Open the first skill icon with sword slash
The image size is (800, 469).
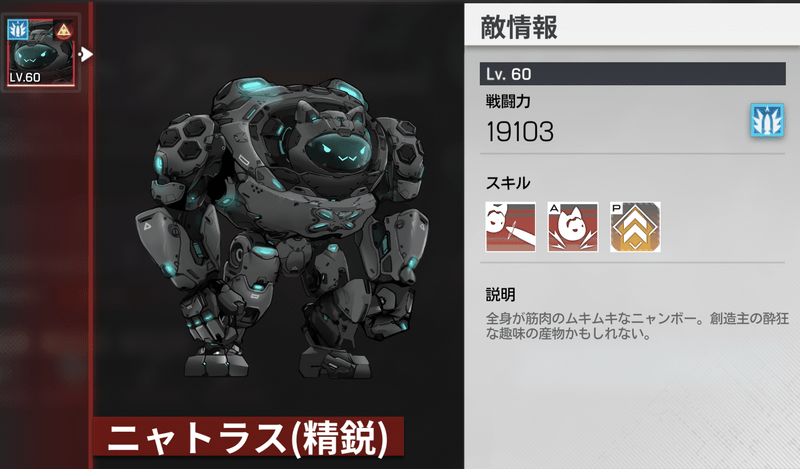tap(510, 227)
